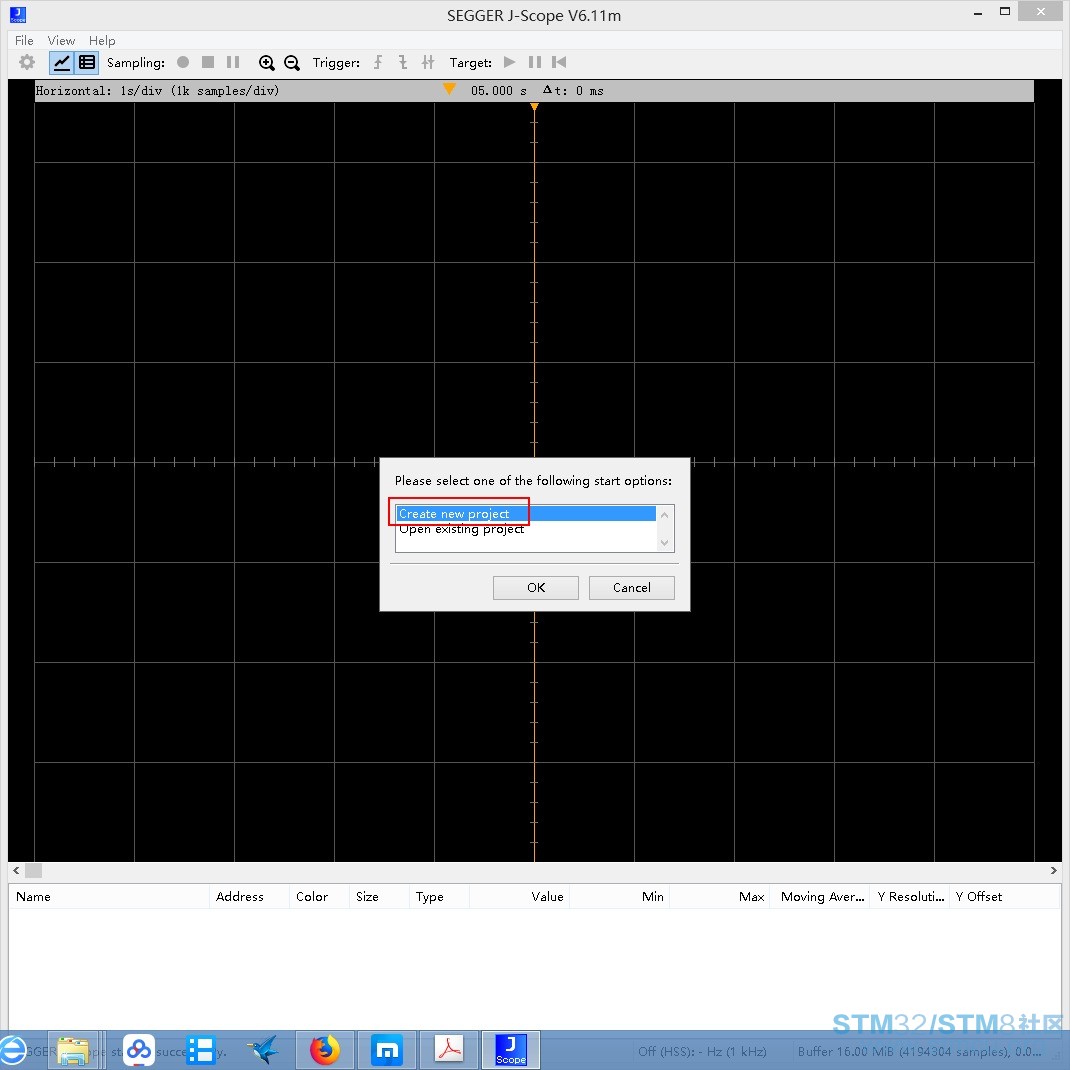
Task: Click horizontal scrollbar right arrow
Action: (x=1053, y=870)
